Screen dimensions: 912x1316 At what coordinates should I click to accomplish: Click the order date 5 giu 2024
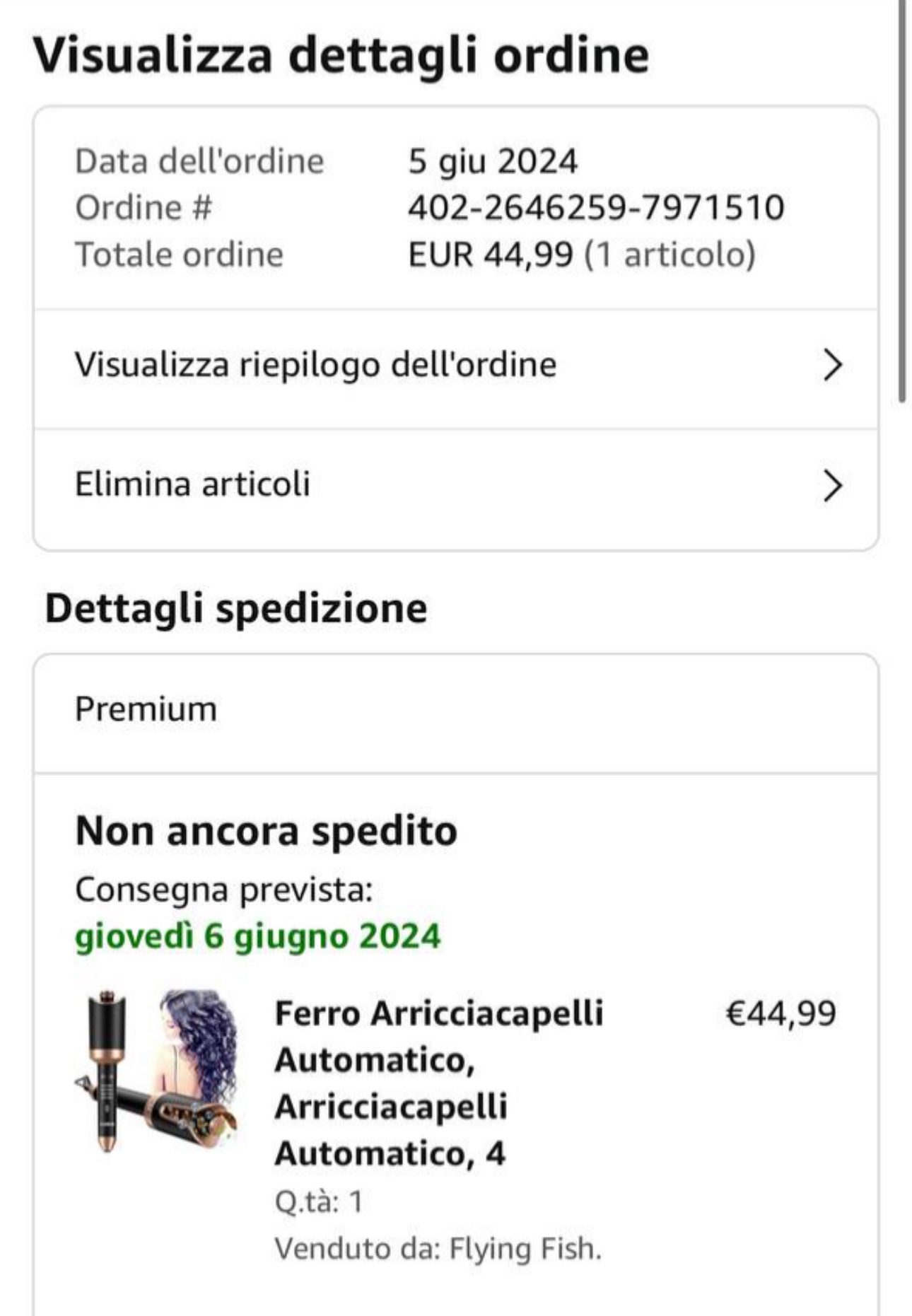[493, 161]
